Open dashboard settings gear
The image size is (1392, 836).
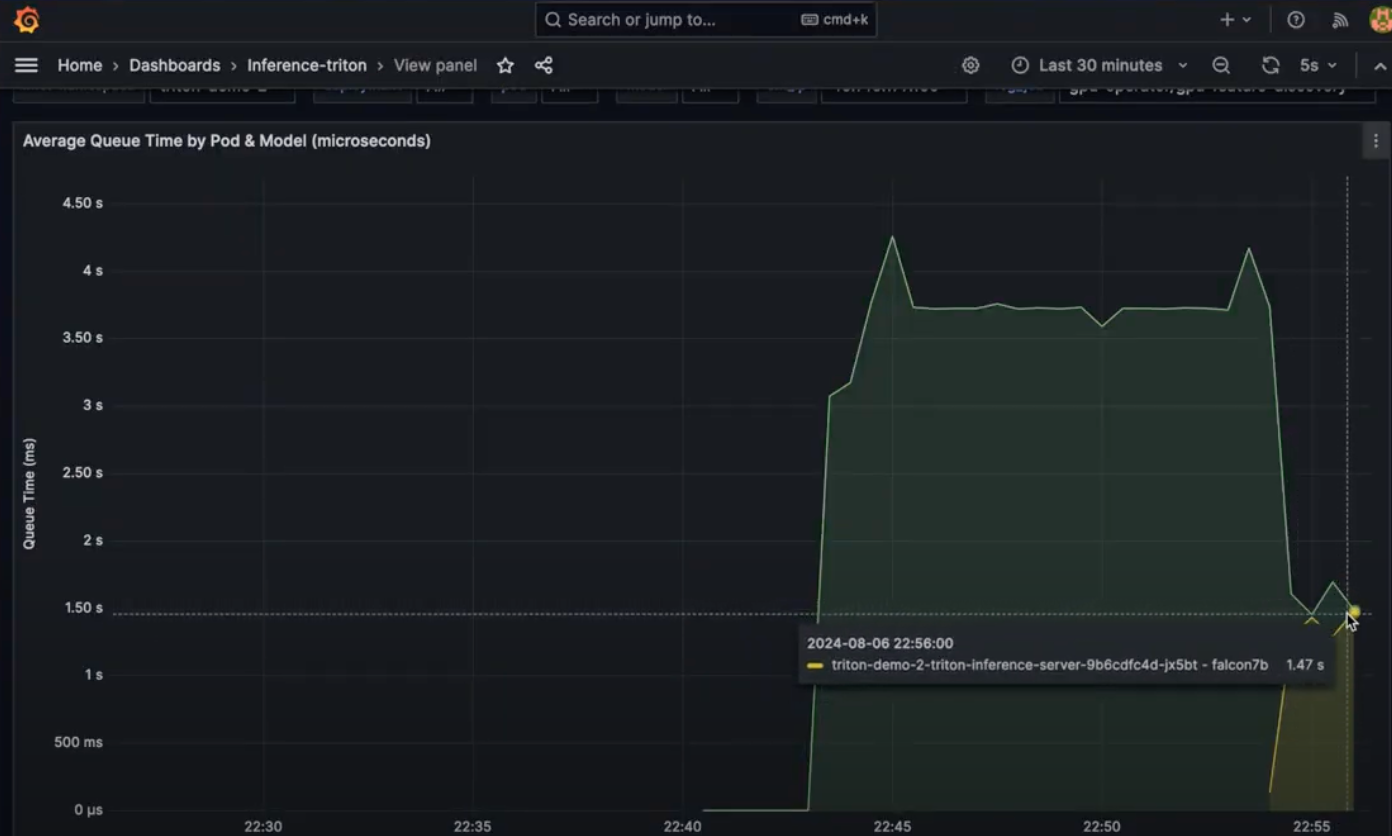point(970,65)
